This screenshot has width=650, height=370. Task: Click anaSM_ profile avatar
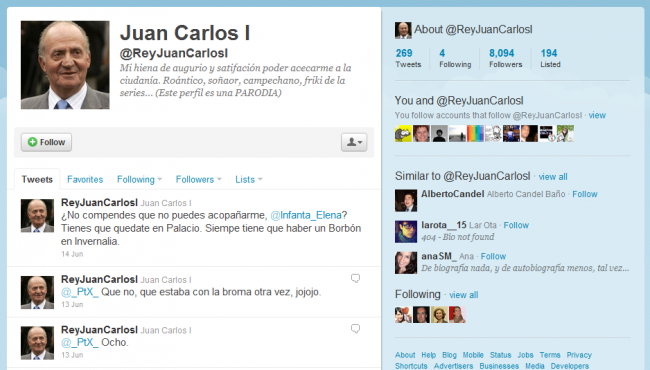406,263
